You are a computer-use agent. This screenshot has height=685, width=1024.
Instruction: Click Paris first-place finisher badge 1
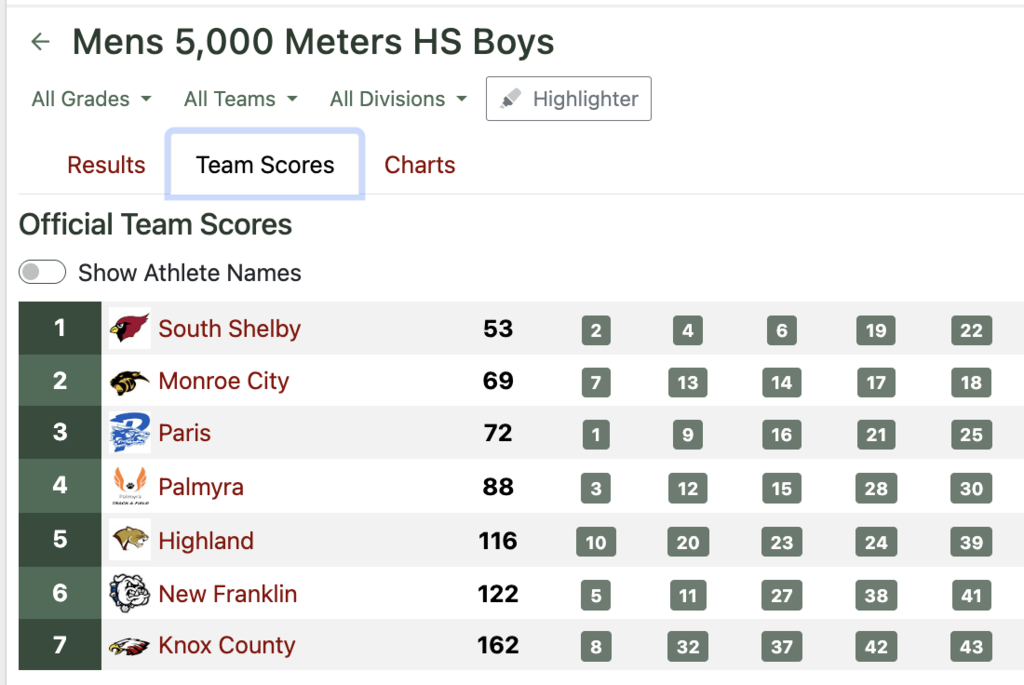tap(596, 435)
